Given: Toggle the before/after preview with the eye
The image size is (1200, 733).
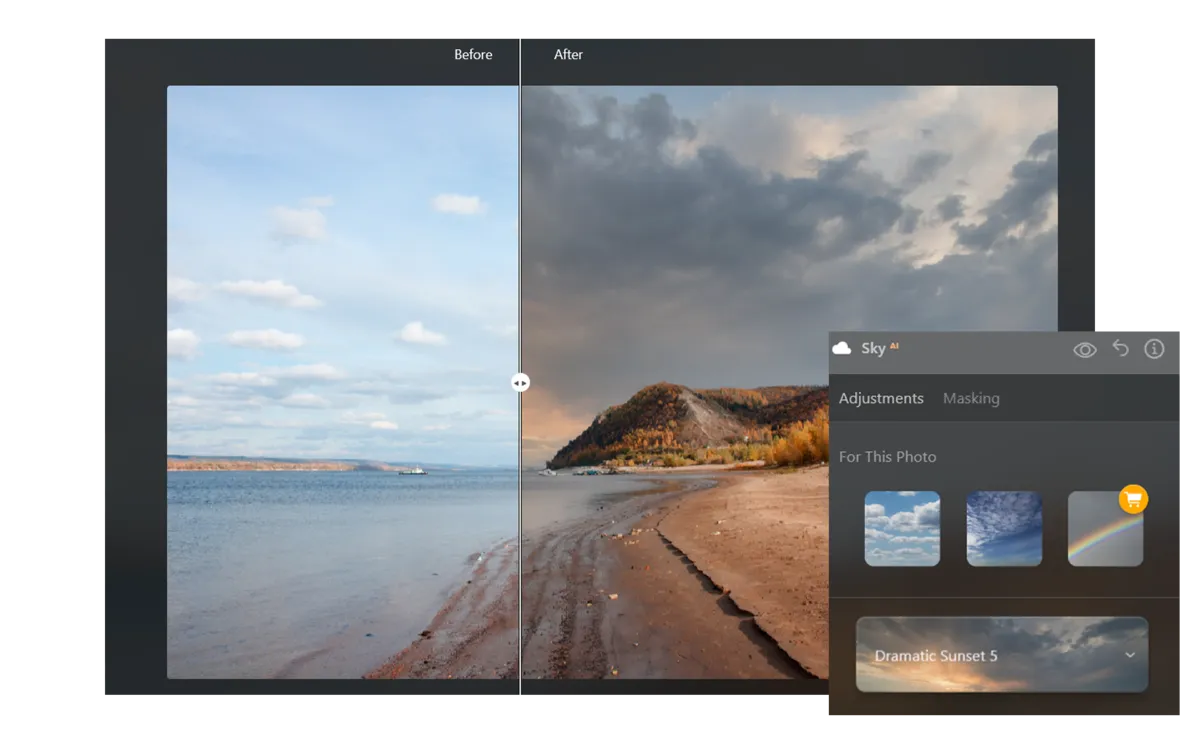Looking at the screenshot, I should click(x=1084, y=349).
